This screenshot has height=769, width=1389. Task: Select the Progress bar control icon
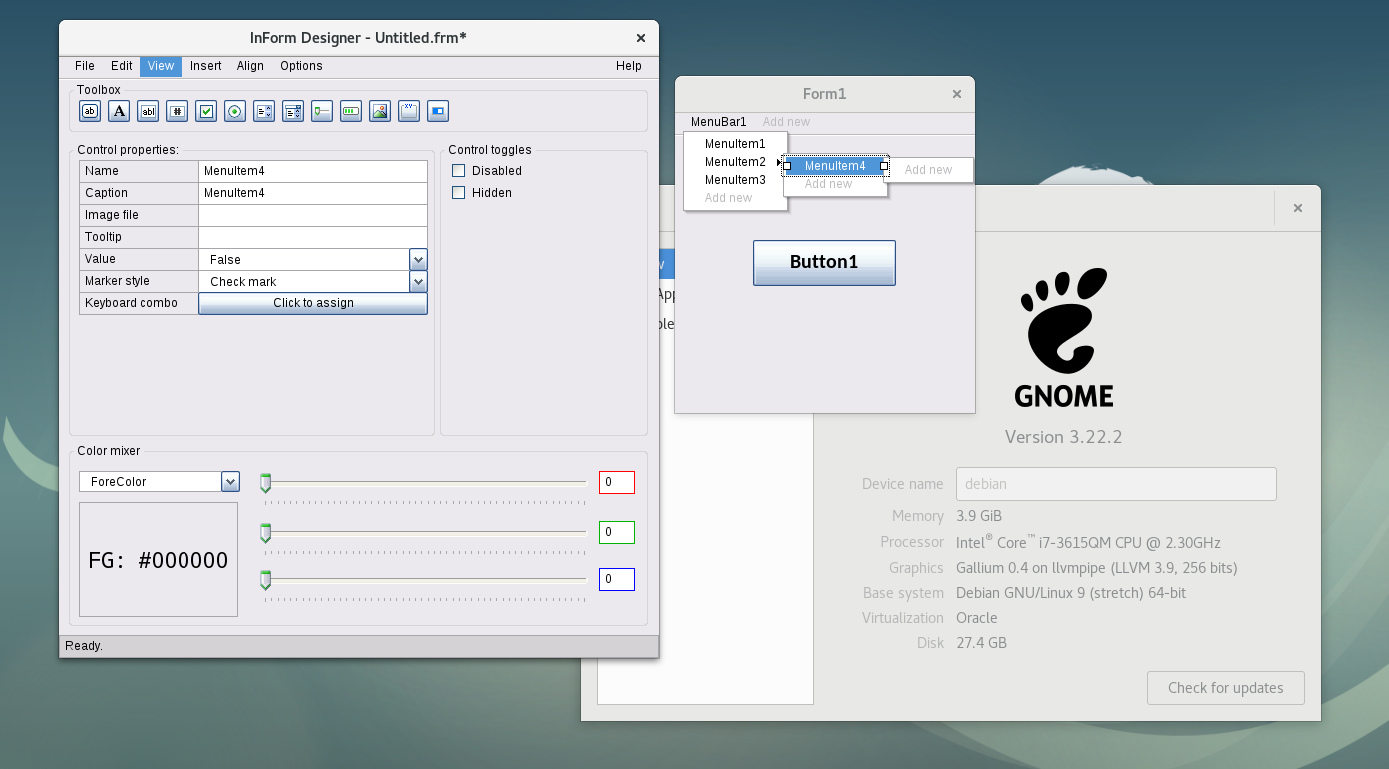point(351,111)
